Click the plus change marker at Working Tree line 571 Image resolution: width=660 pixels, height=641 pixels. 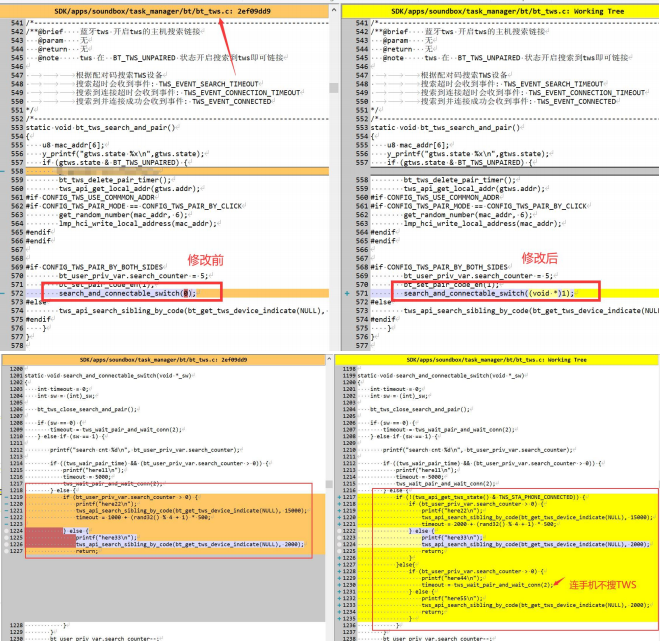point(347,293)
